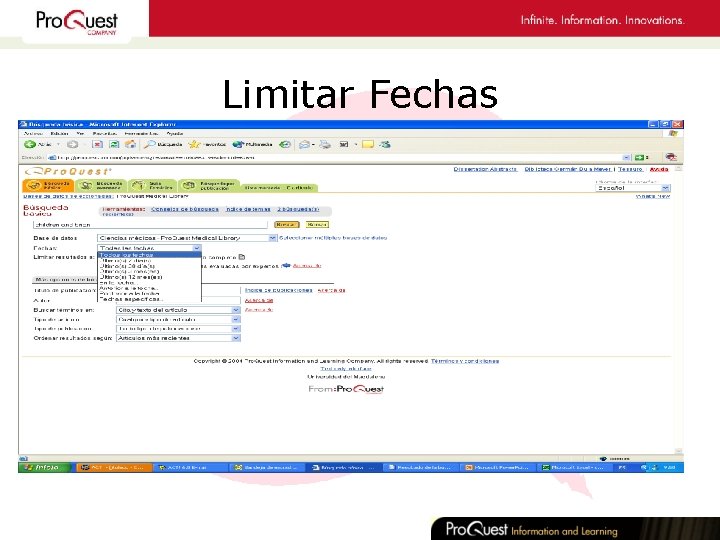Click the ProQuest logo on the page
This screenshot has width=720, height=540.
68,171
